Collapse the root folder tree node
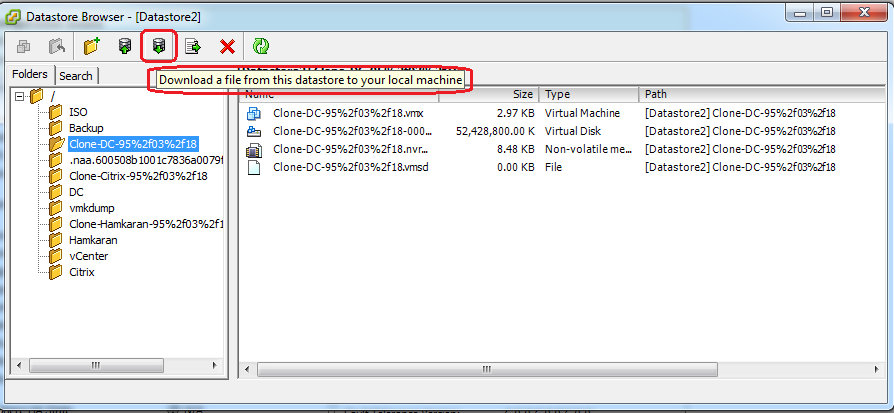894x413 pixels. [19, 96]
